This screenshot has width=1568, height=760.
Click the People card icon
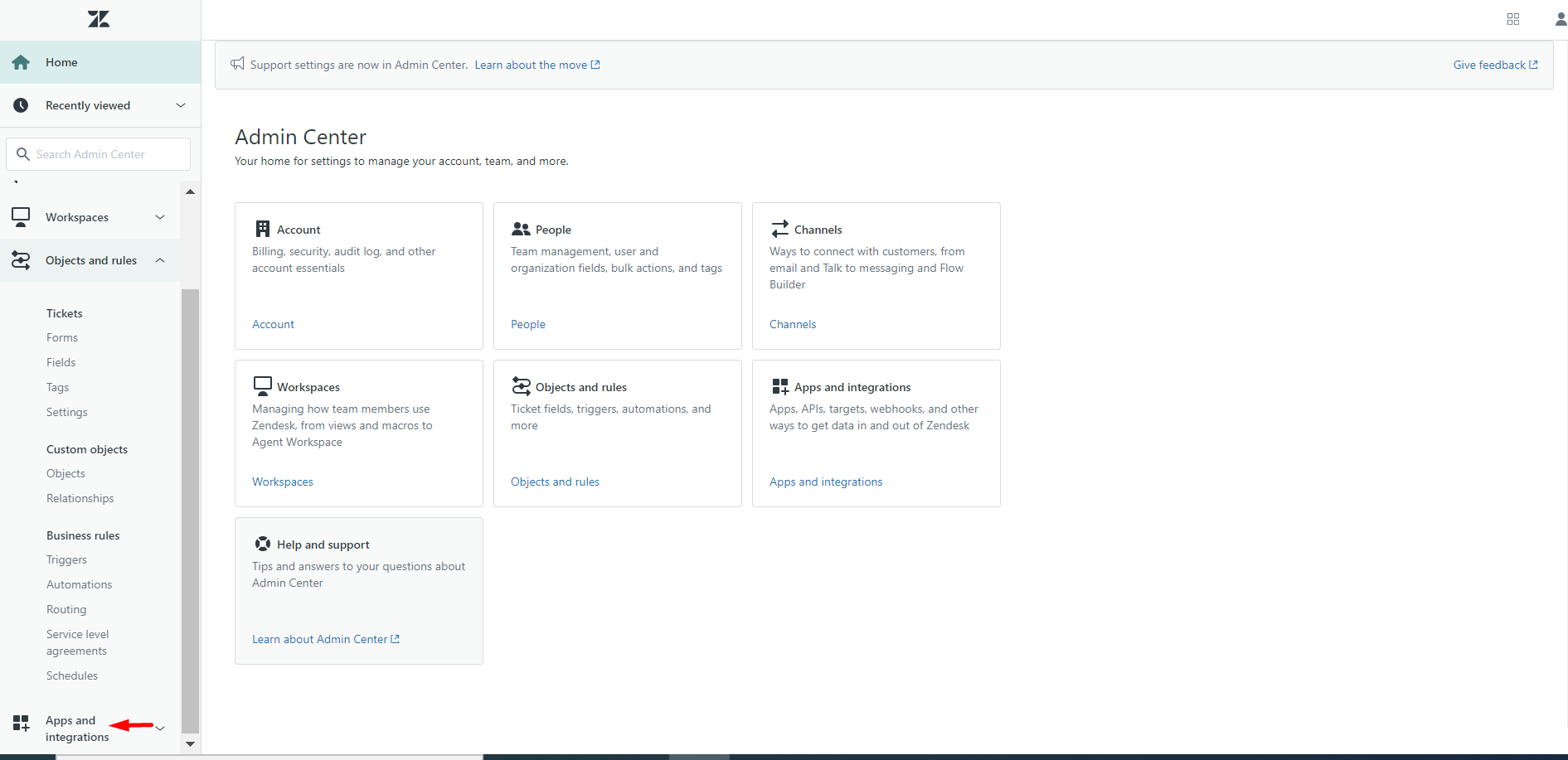coord(521,229)
